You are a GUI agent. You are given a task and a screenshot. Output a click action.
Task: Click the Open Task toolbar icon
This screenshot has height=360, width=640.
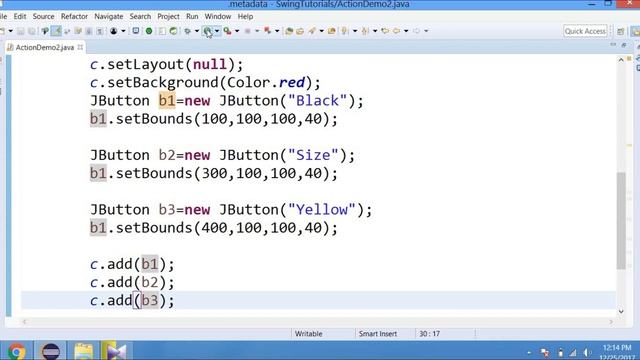click(x=300, y=31)
